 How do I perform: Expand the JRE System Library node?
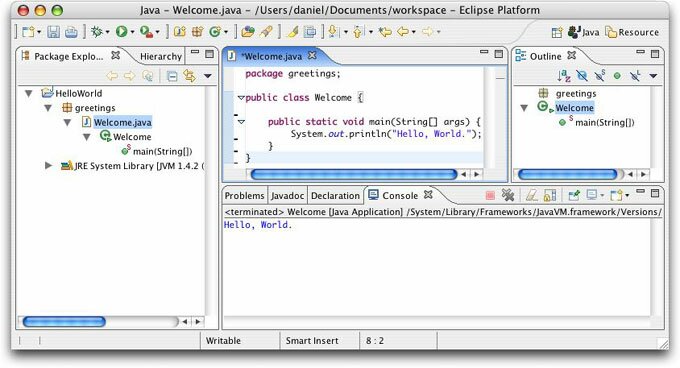[x=49, y=165]
